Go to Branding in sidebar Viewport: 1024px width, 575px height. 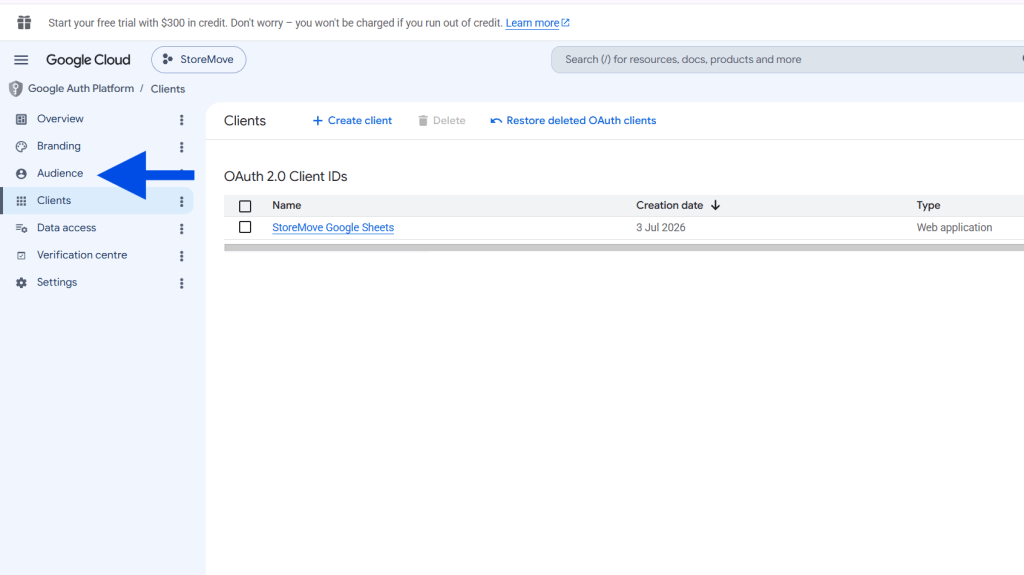click(59, 146)
